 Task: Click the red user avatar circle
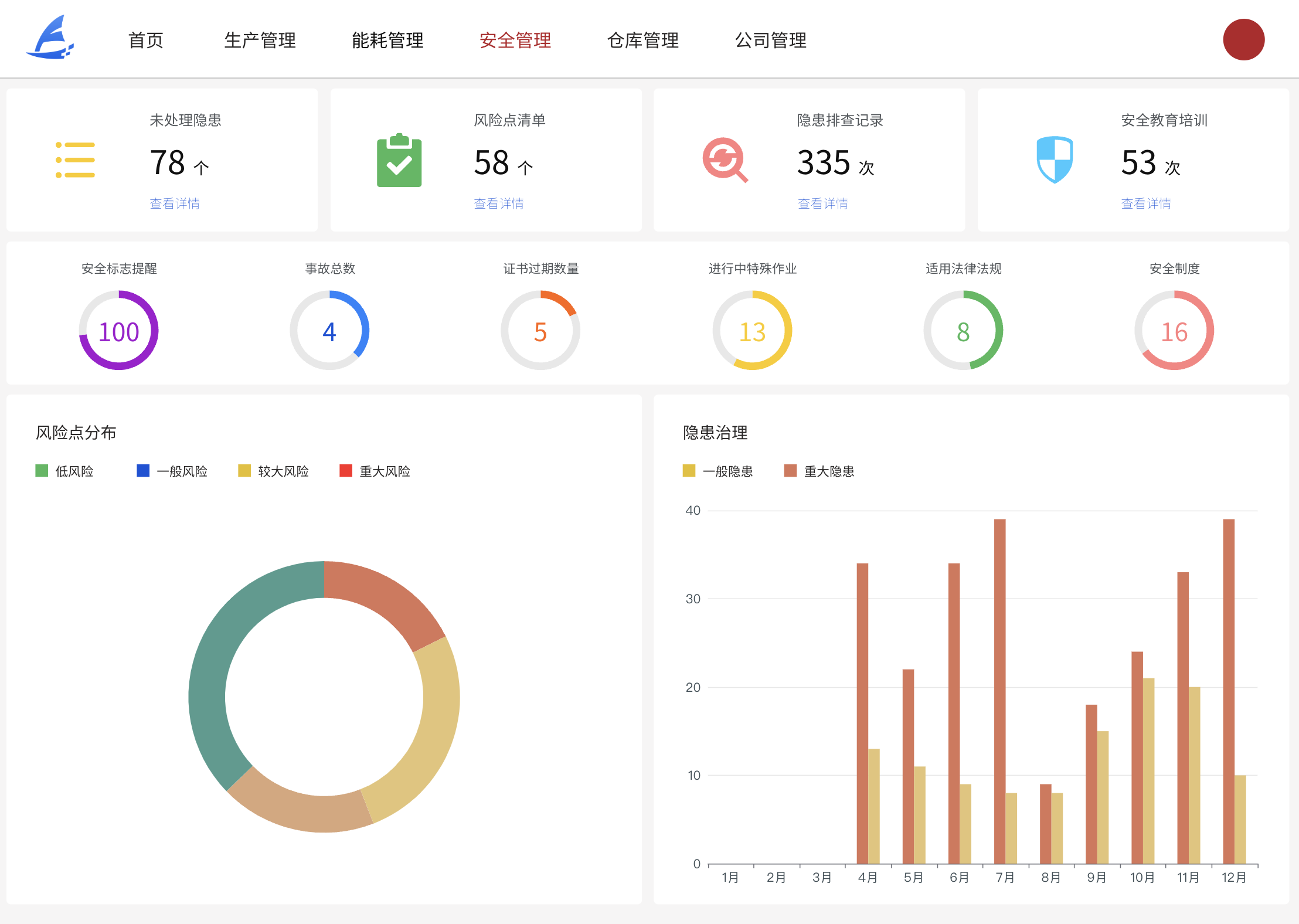point(1243,40)
